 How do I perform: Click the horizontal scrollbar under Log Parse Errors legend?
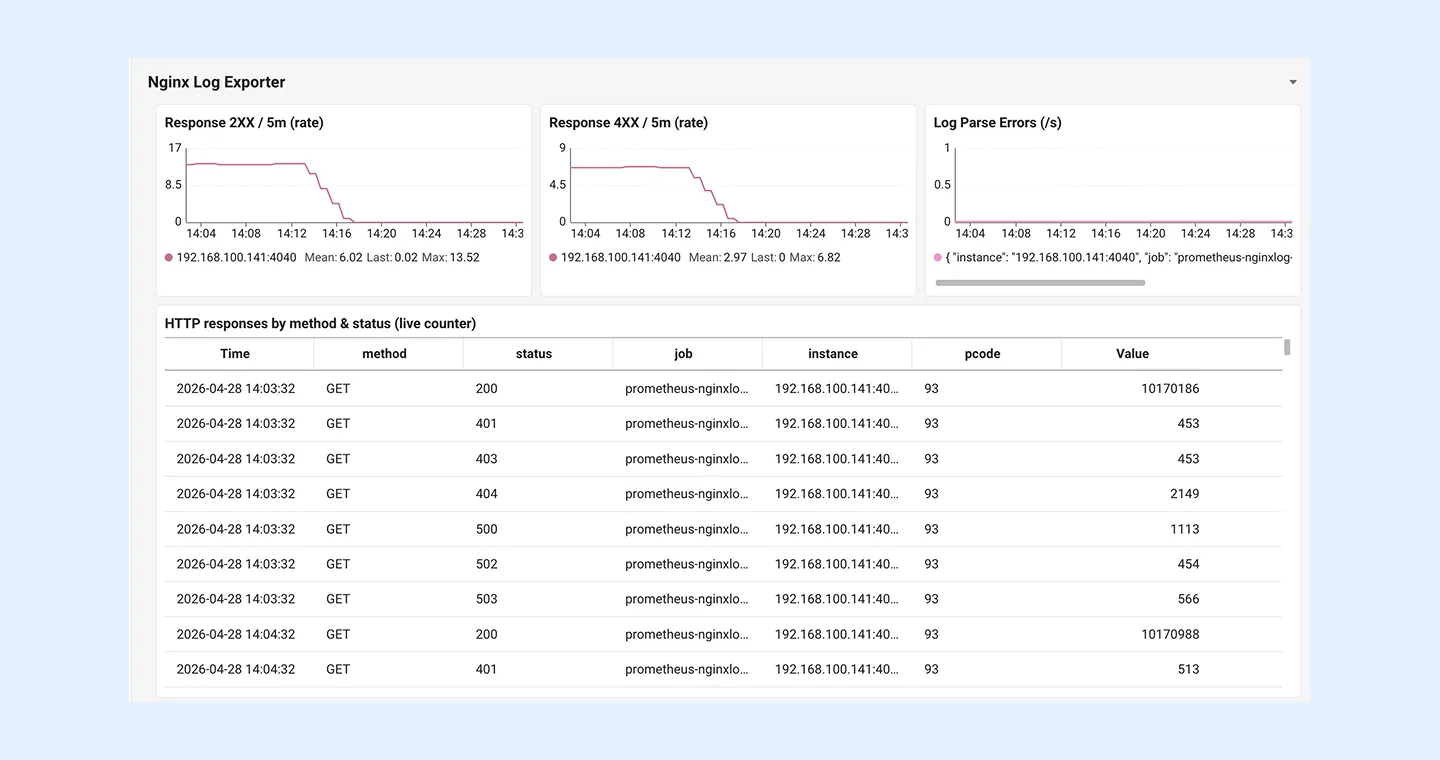coord(1040,283)
